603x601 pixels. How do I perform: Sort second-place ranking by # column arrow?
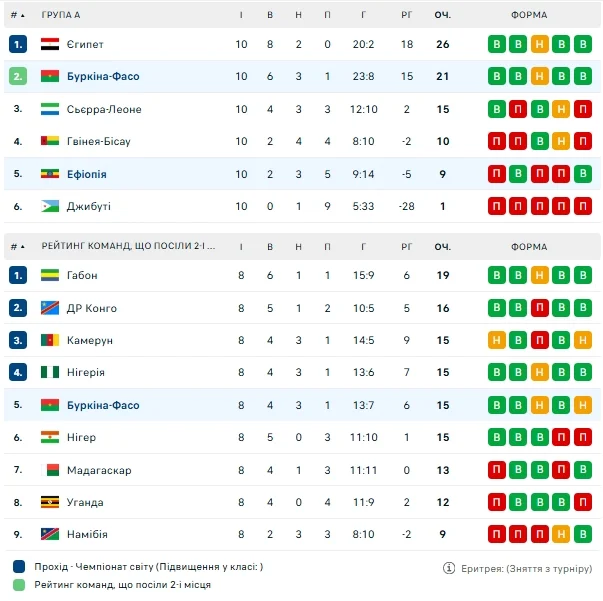click(x=23, y=246)
